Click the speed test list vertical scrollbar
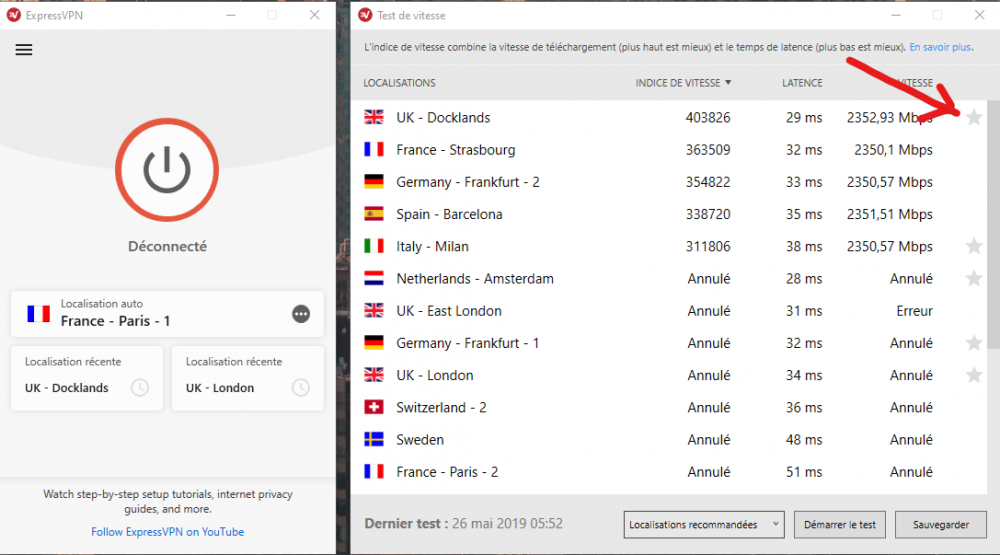Screen dimensions: 1000x555 tap(993, 220)
